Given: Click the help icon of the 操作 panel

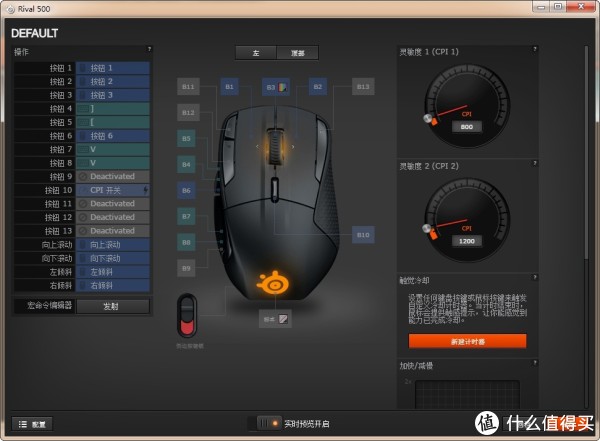Looking at the screenshot, I should (x=149, y=49).
